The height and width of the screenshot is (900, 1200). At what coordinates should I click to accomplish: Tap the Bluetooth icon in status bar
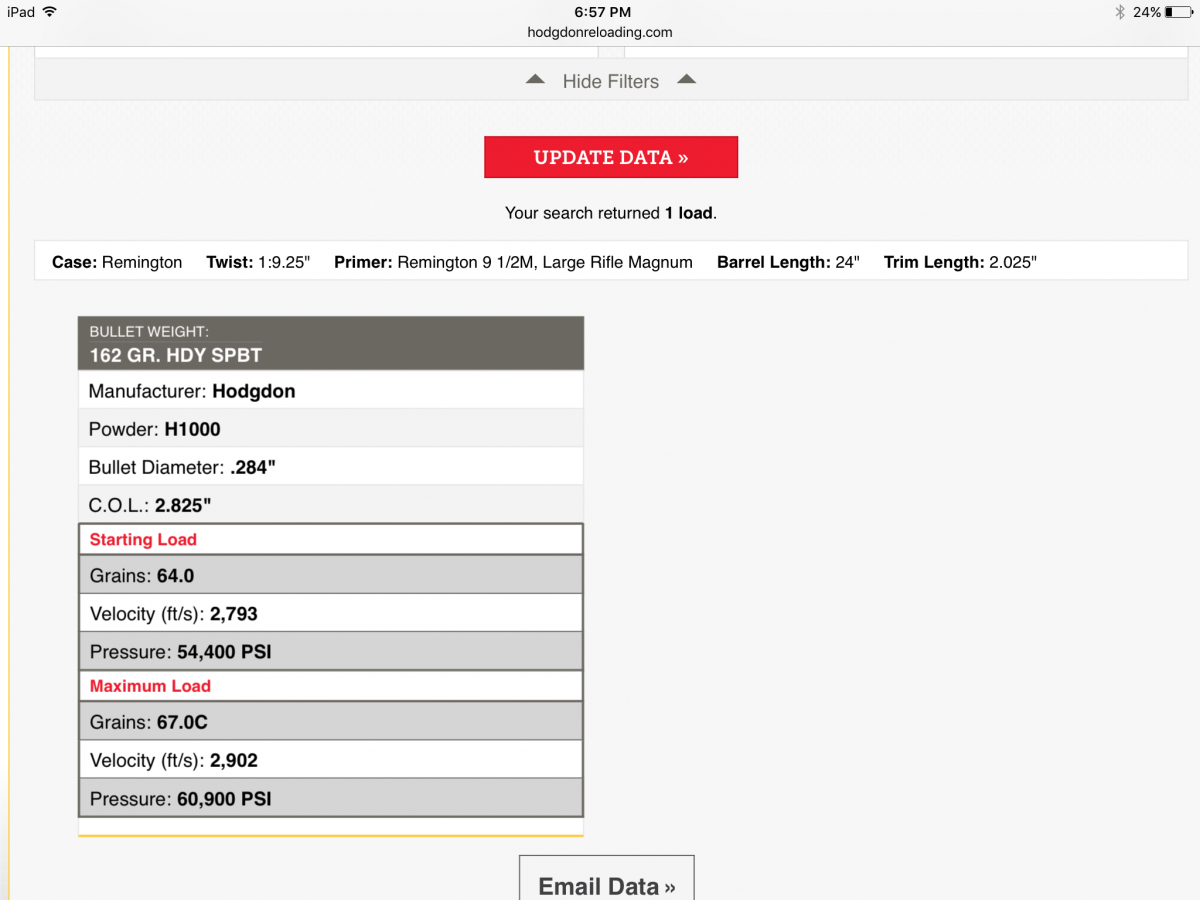click(x=1120, y=12)
